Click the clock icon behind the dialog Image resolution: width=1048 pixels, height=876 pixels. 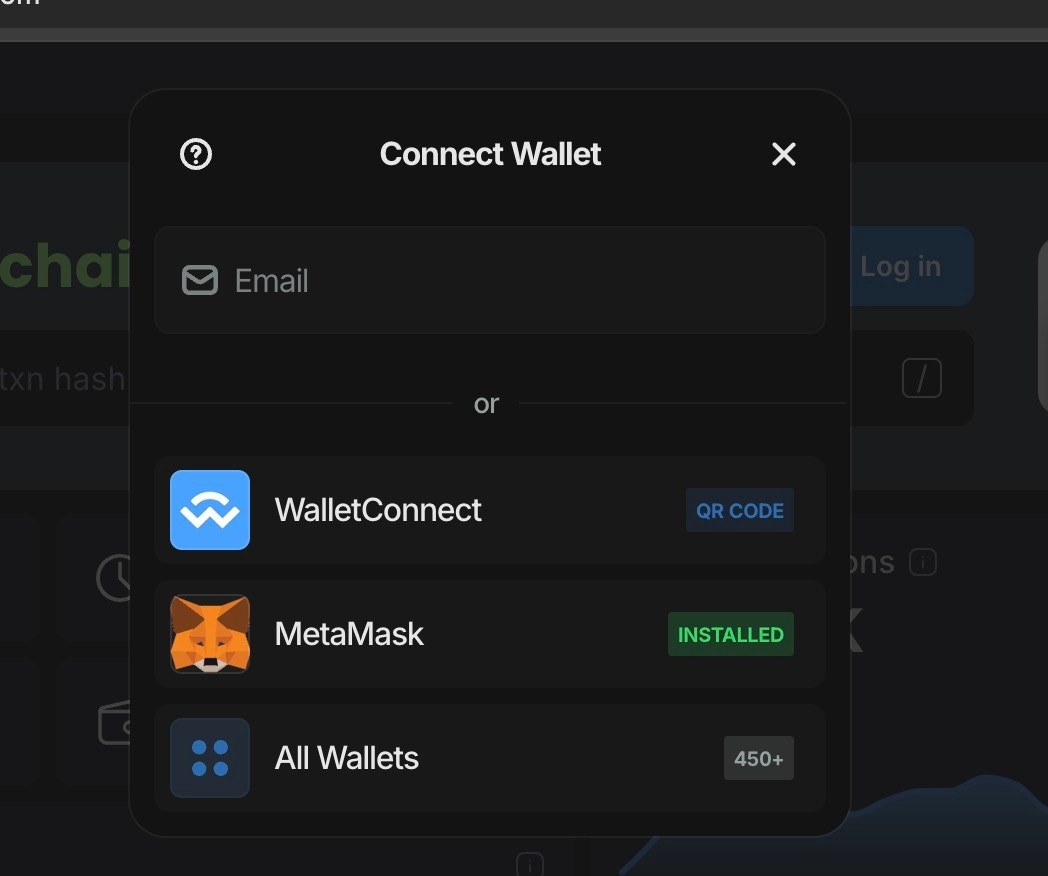click(x=114, y=577)
